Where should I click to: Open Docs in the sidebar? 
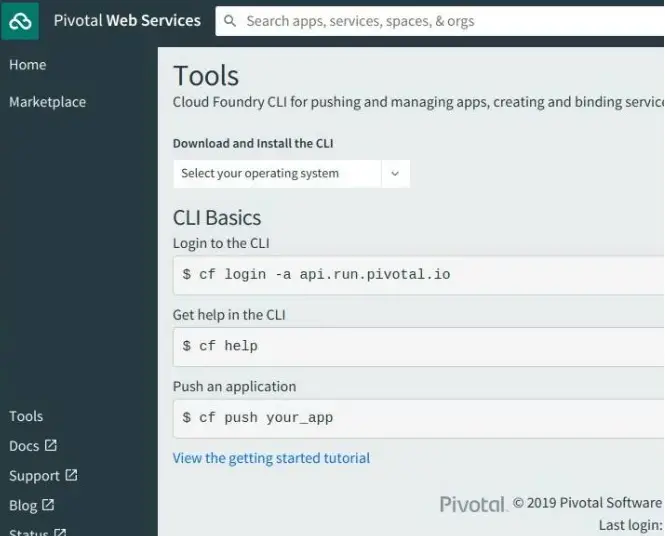(24, 446)
